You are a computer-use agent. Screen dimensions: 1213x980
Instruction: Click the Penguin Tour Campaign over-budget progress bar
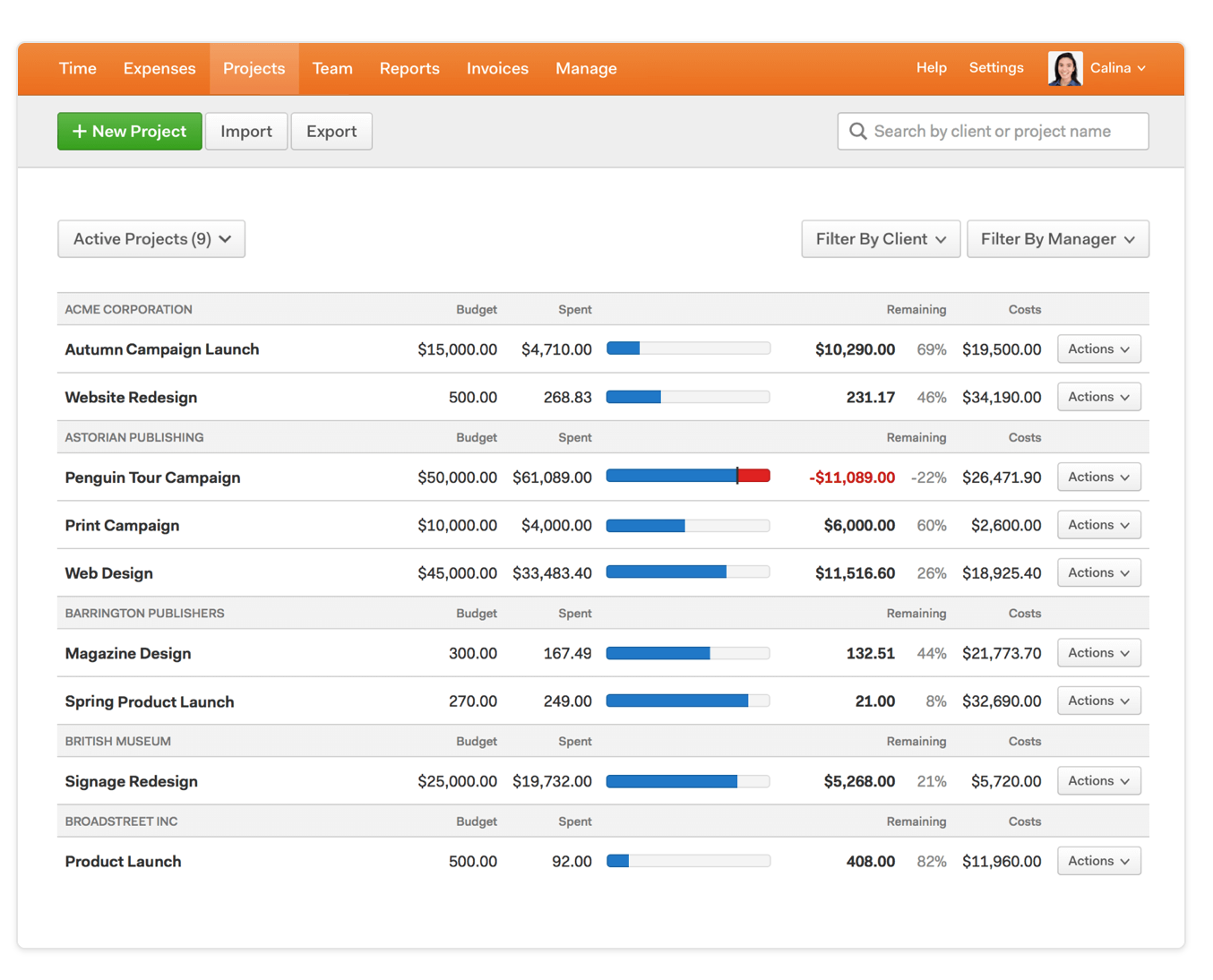pos(688,477)
